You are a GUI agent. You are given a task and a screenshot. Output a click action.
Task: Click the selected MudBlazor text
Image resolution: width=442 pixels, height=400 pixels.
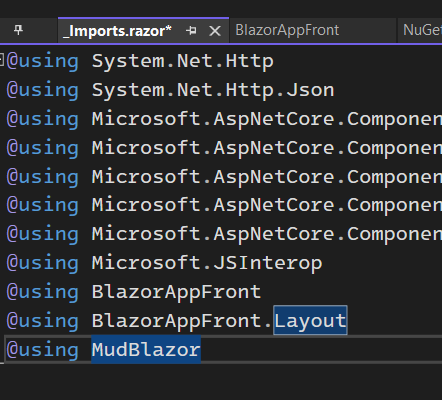(x=146, y=349)
